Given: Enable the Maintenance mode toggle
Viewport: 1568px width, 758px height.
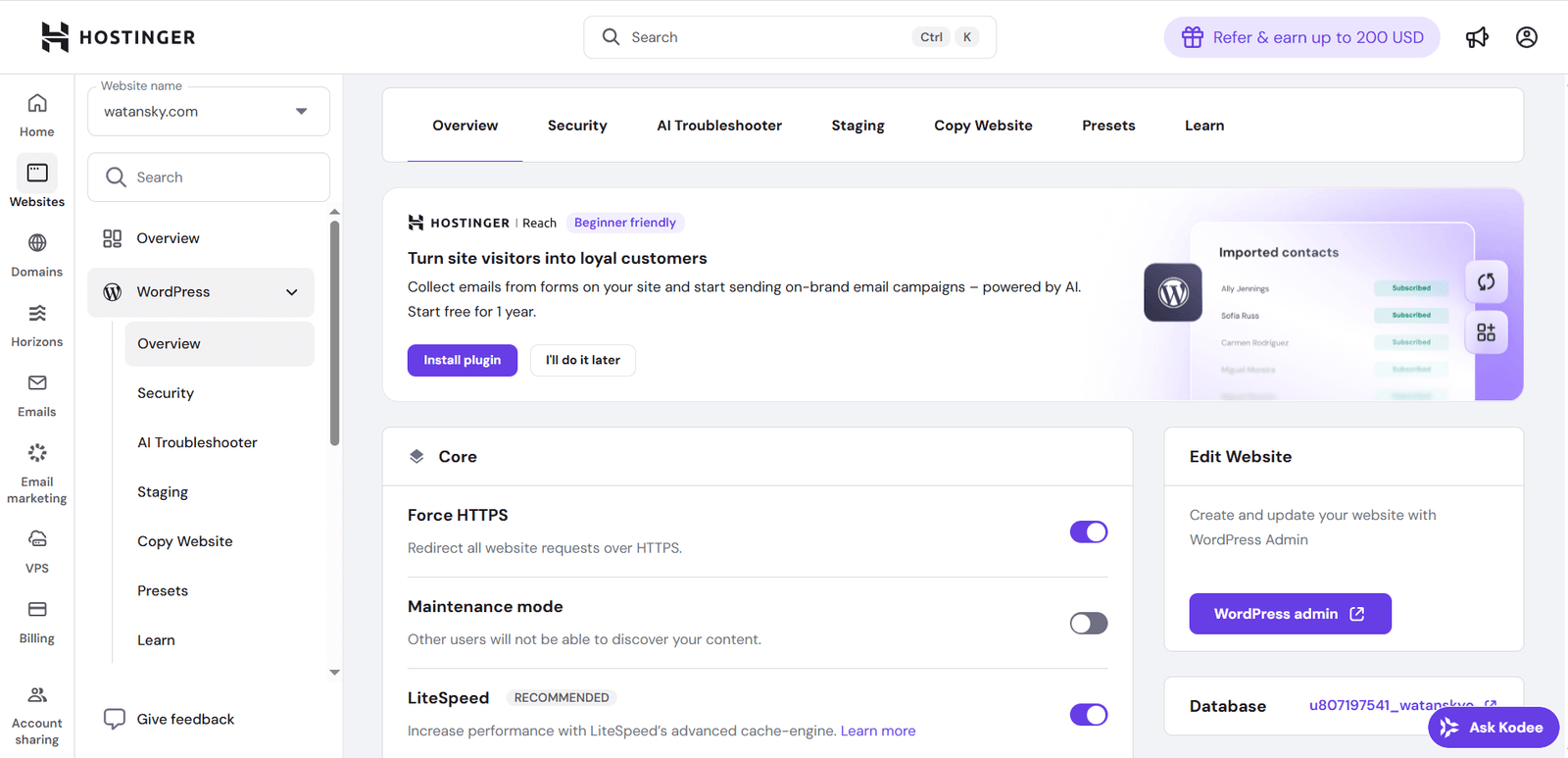Looking at the screenshot, I should click(1089, 624).
